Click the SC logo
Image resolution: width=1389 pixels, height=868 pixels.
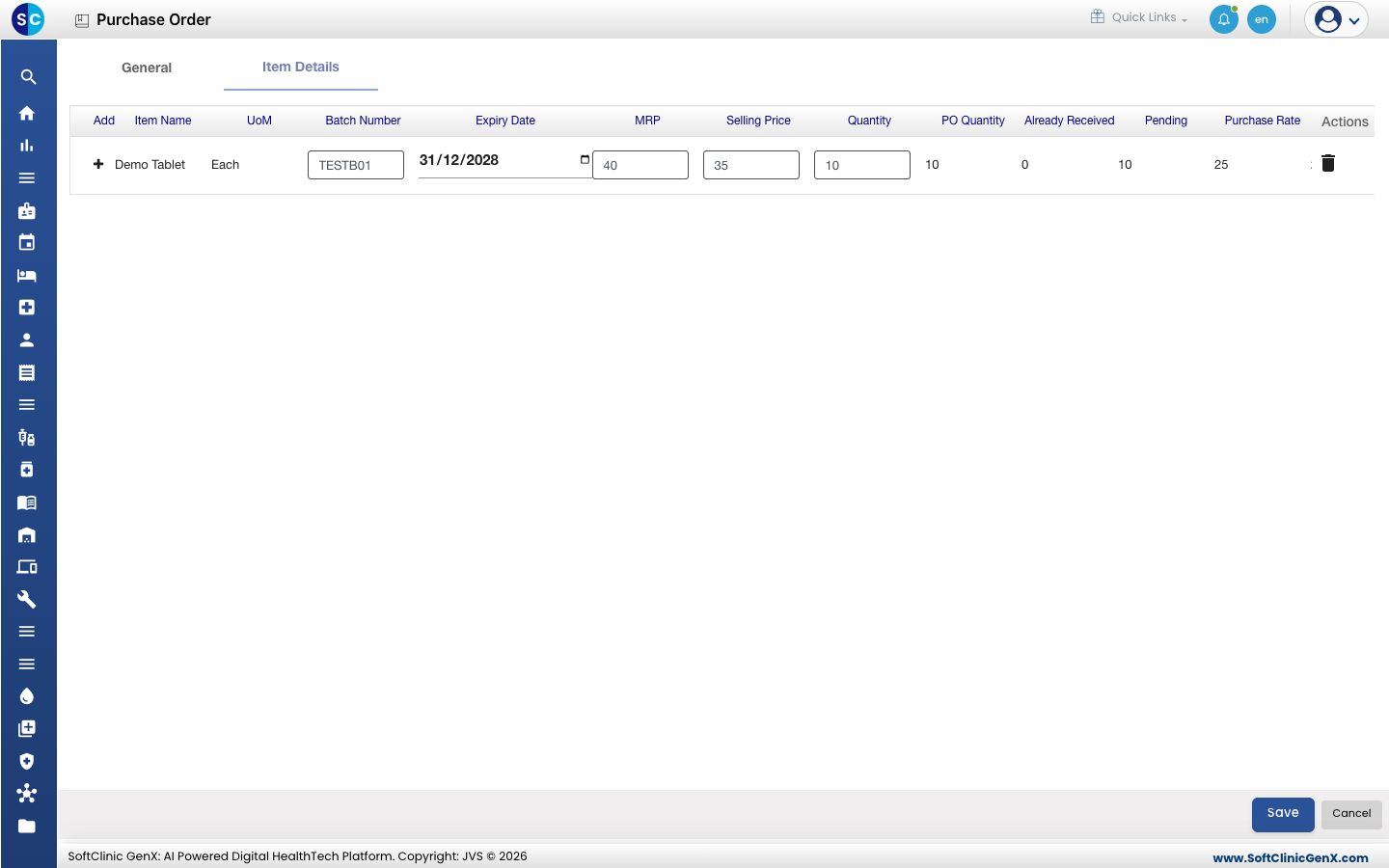(x=28, y=18)
